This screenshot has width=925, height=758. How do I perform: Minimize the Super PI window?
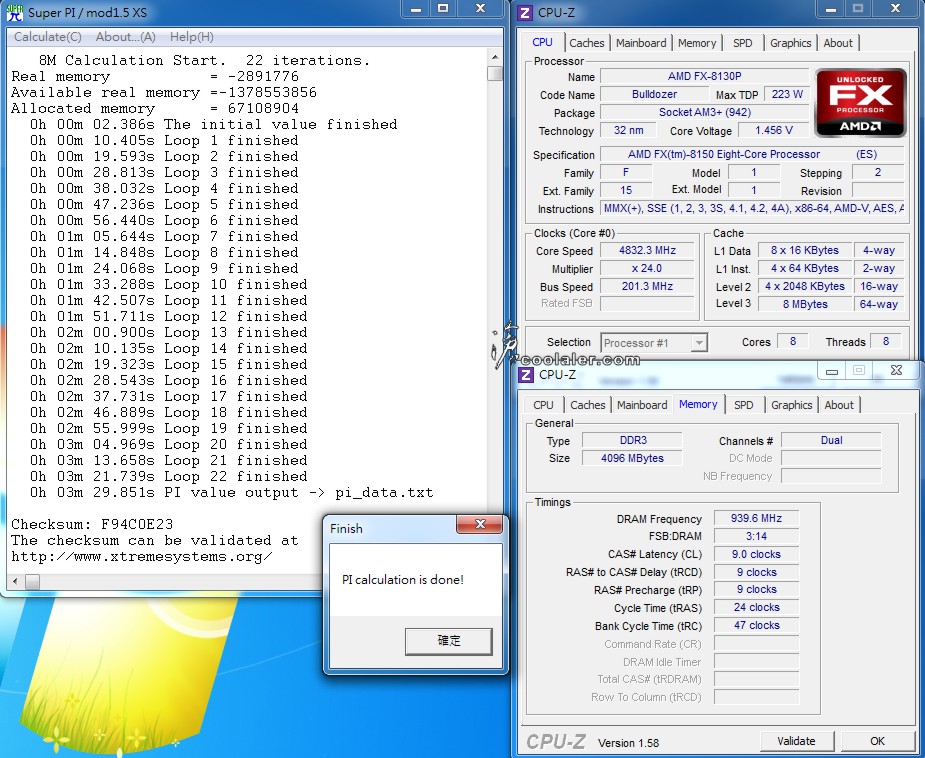(416, 8)
